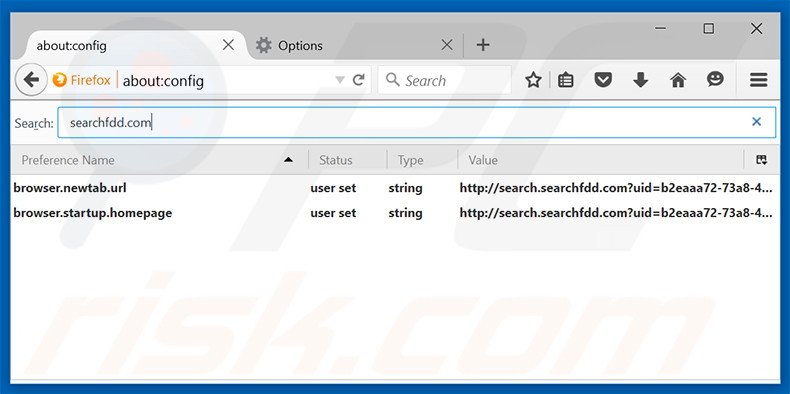
Task: Open the Downloads arrow panel
Action: point(640,80)
